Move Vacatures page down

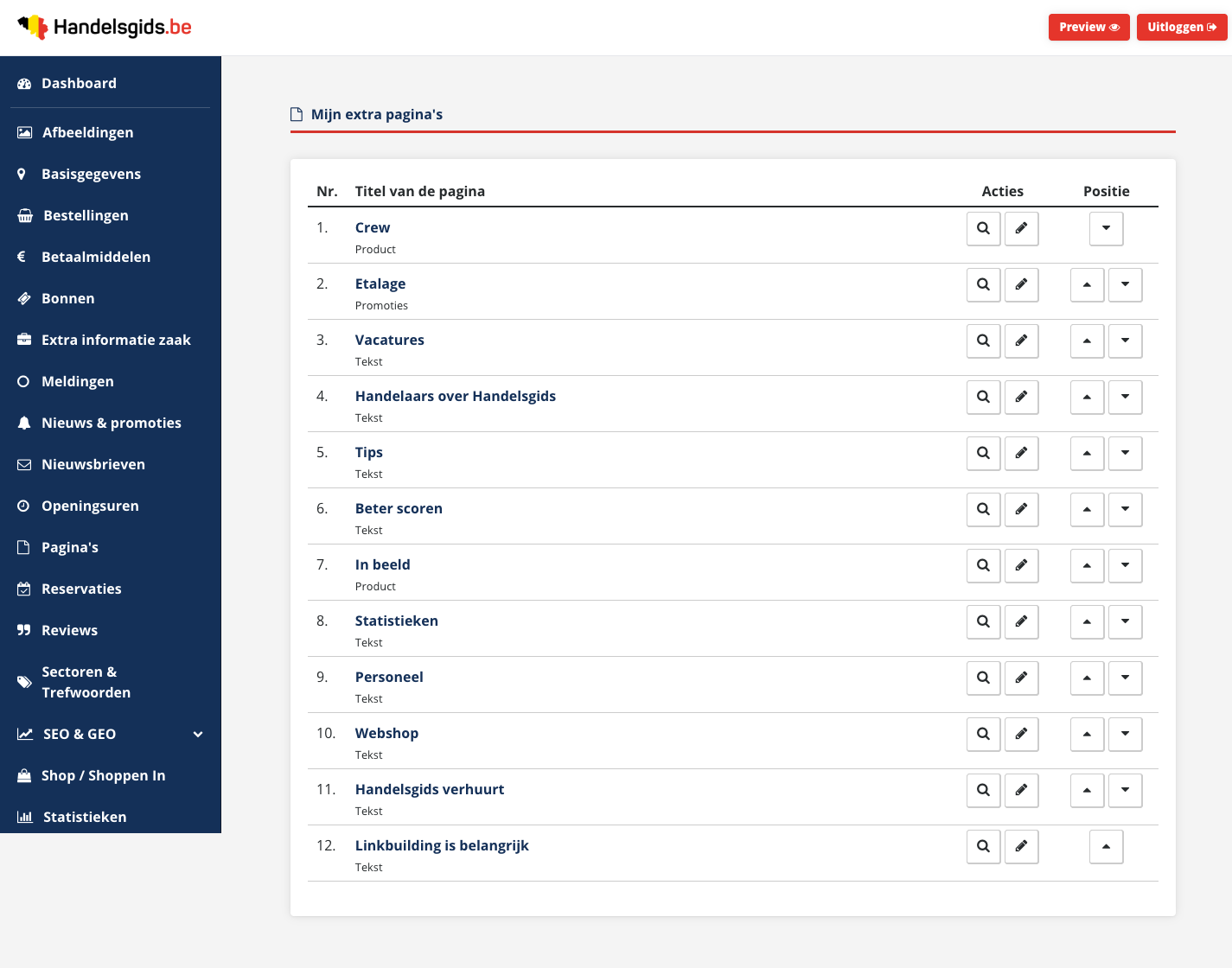pyautogui.click(x=1125, y=341)
